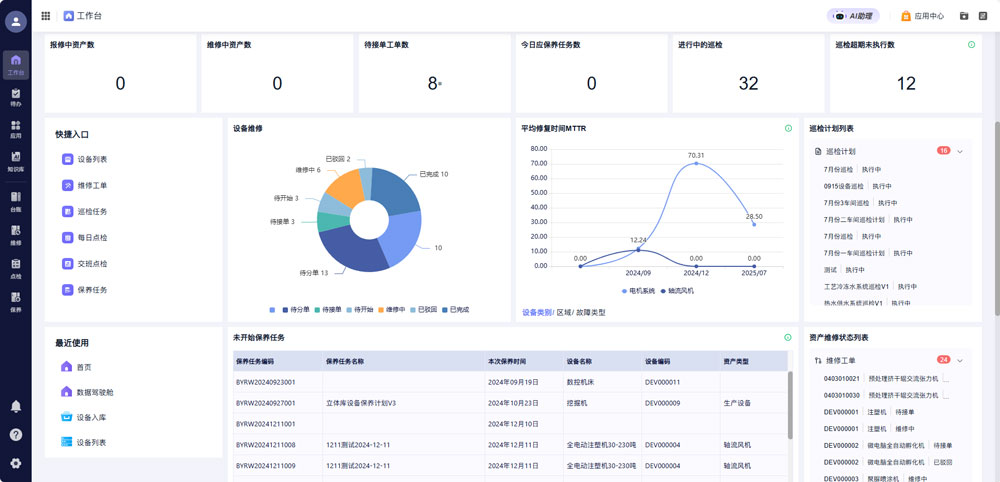
Task: Click the app grid launcher icon
Action: [46, 16]
